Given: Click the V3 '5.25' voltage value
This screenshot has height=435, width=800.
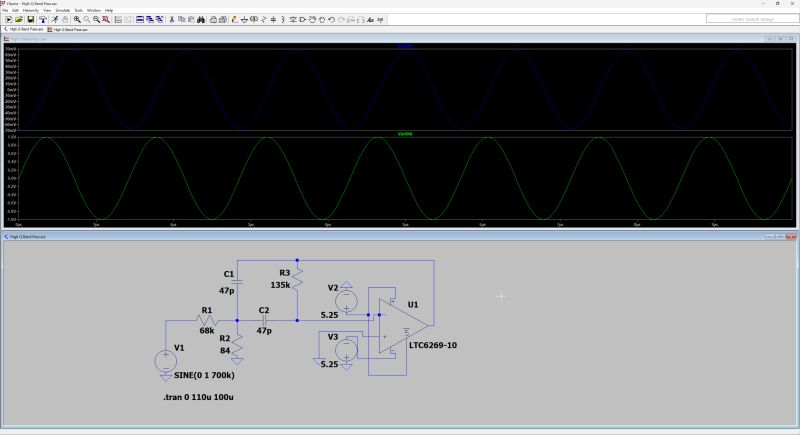Looking at the screenshot, I should coord(329,364).
